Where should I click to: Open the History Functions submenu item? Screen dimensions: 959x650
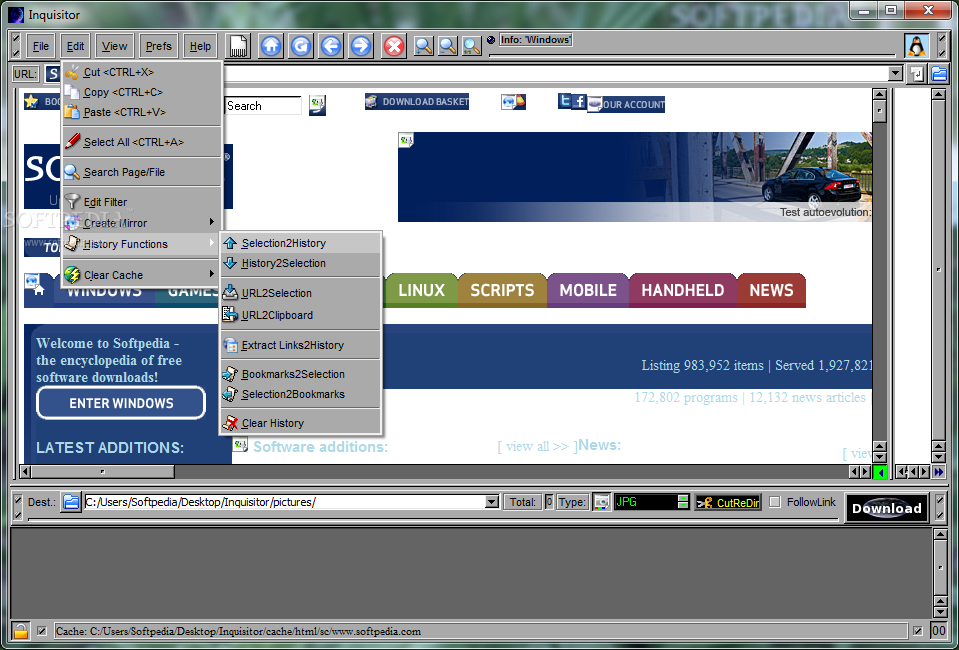pos(141,244)
